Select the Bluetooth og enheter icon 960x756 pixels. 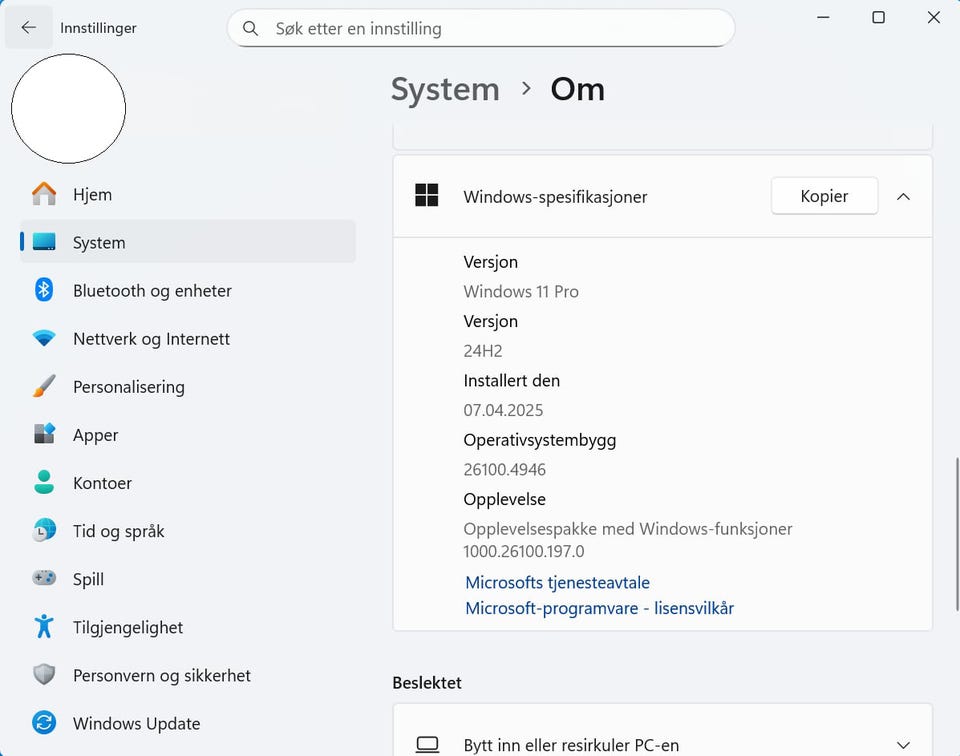pos(44,290)
